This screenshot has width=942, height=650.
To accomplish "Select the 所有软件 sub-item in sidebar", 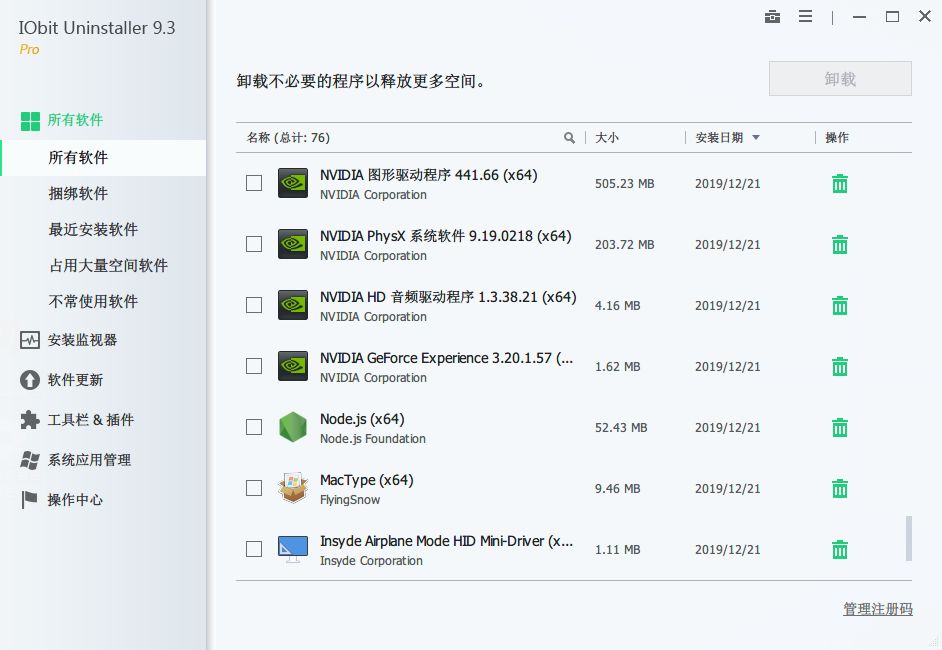I will coord(103,158).
